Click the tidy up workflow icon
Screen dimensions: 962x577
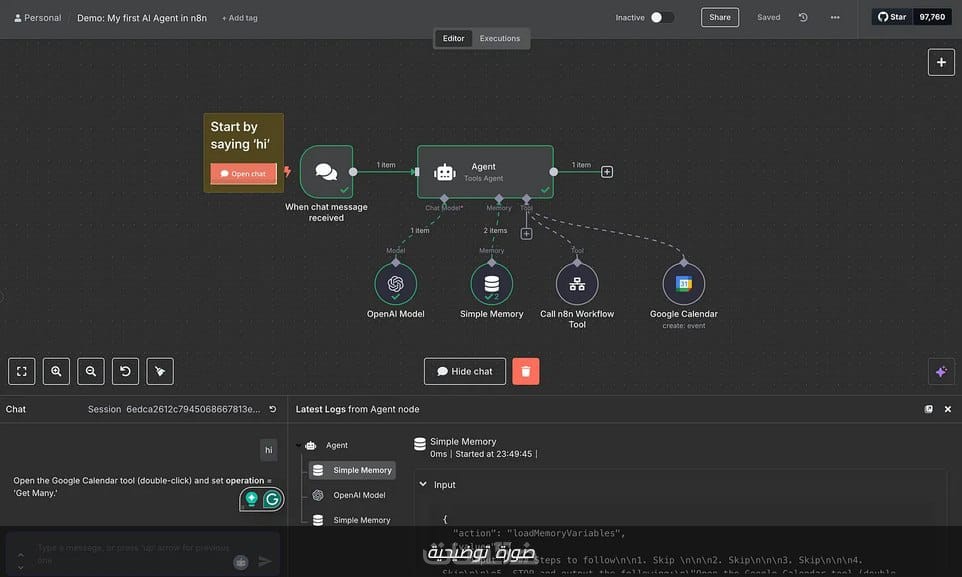[x=160, y=371]
